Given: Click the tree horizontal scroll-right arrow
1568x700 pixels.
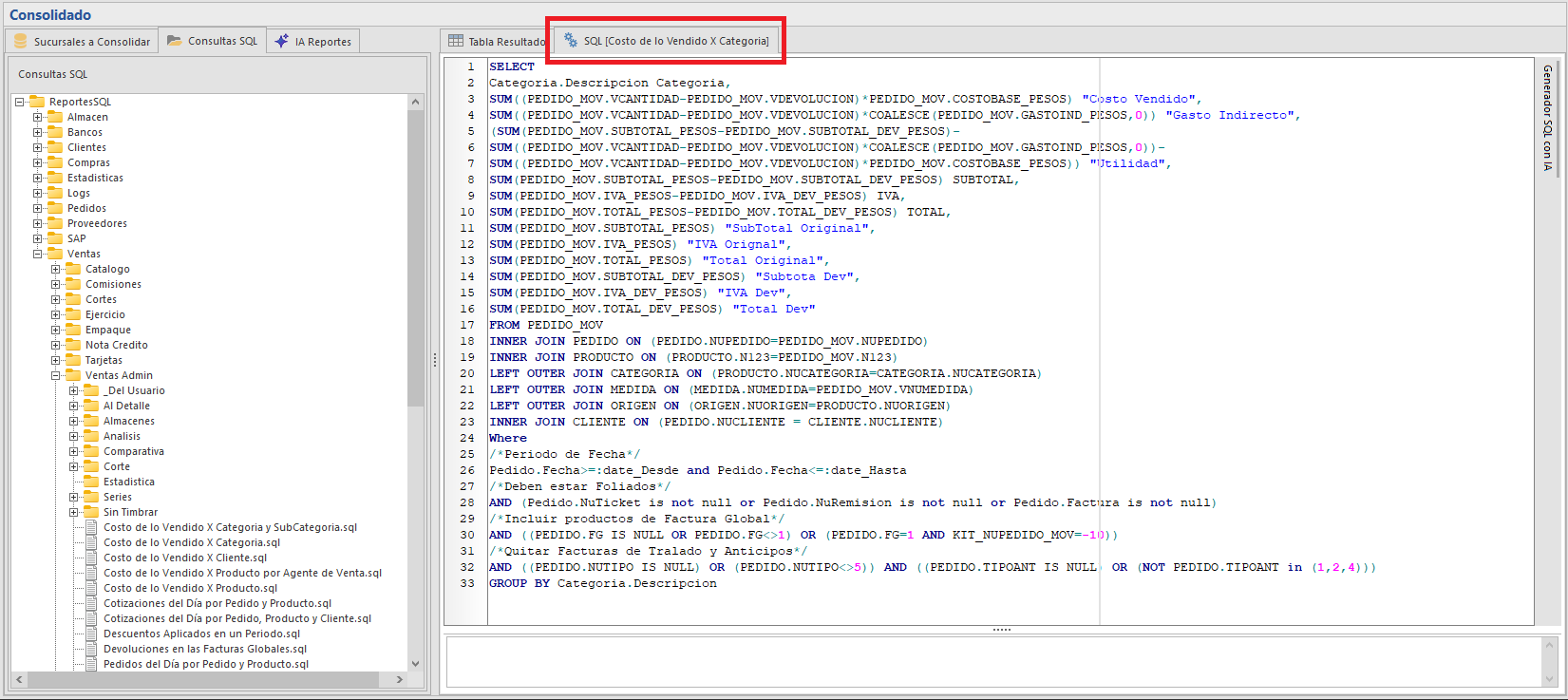Looking at the screenshot, I should tap(400, 679).
